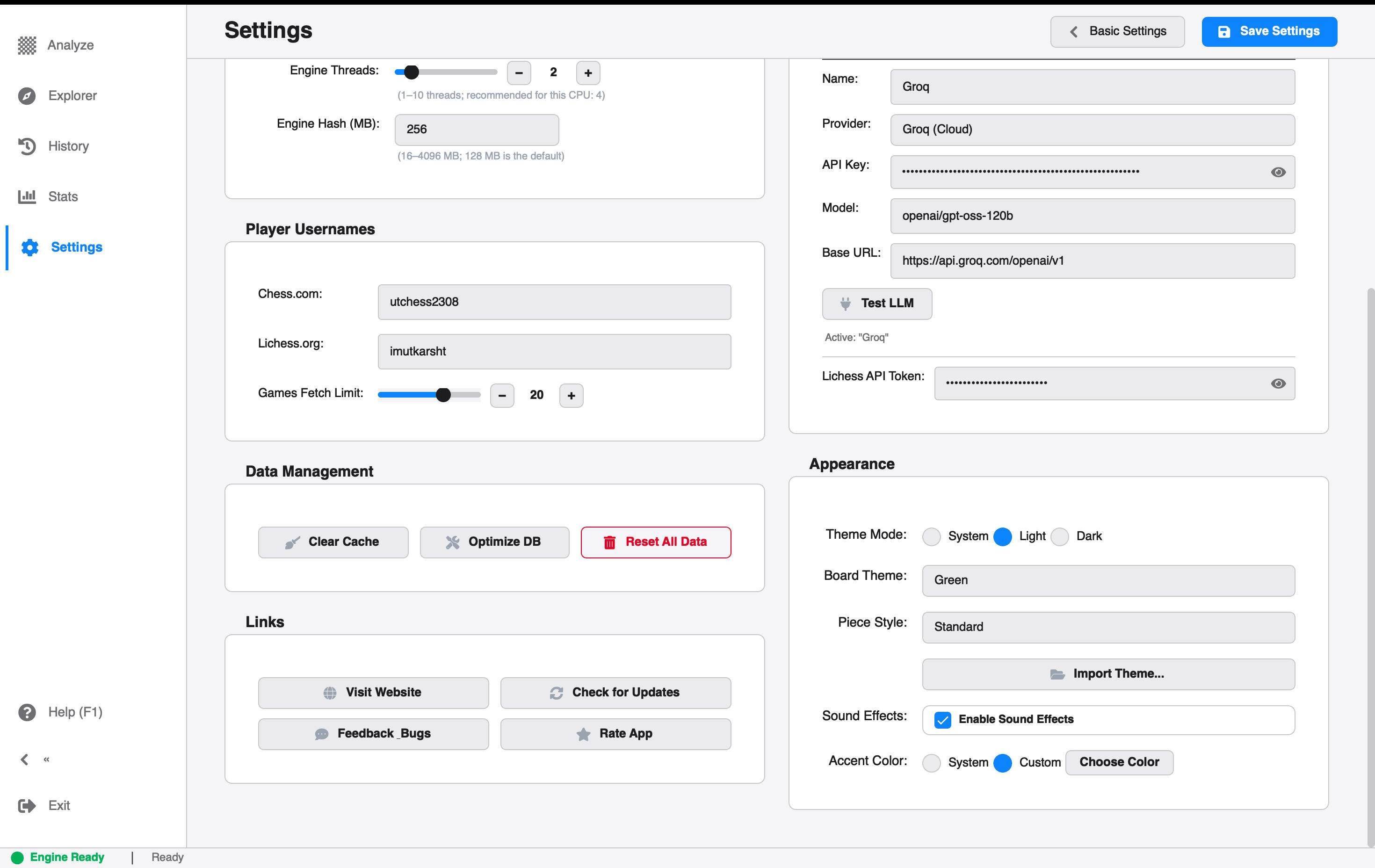Click Check for Updates
The image size is (1375, 868).
coord(615,692)
